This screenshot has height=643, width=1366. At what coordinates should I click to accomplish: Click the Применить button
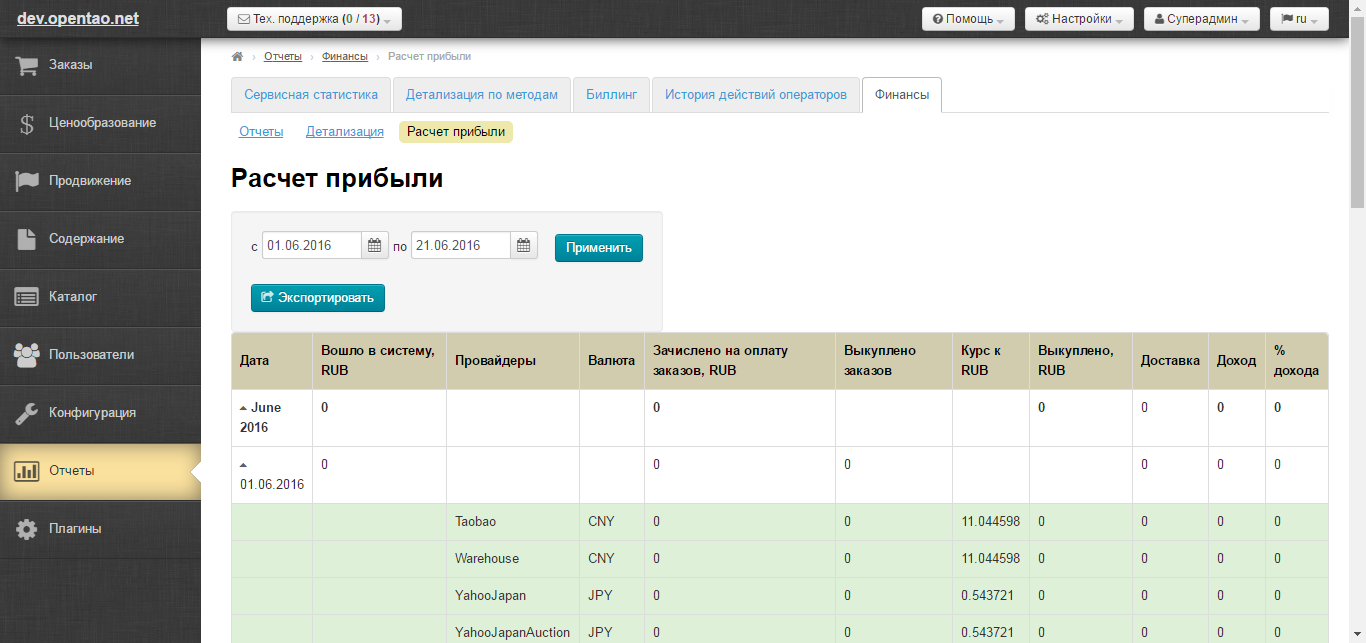[599, 248]
